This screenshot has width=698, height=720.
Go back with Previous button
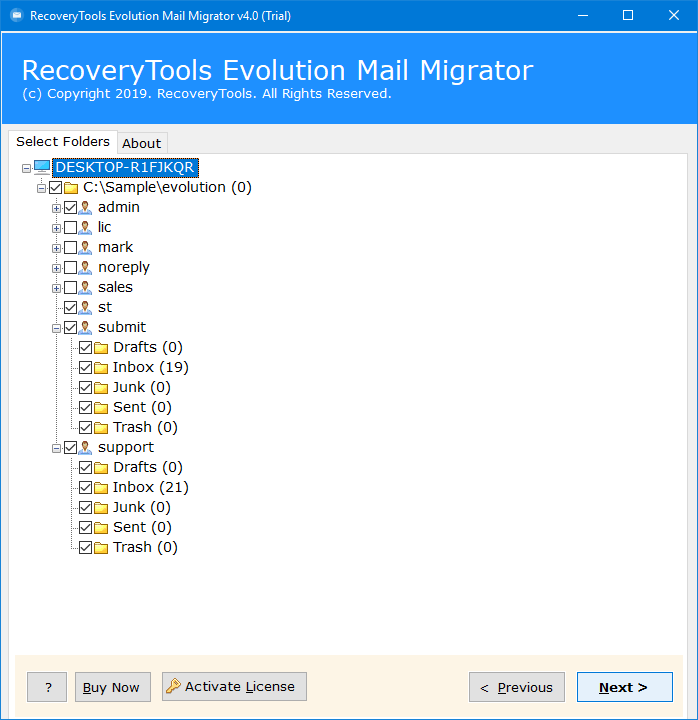pyautogui.click(x=517, y=687)
